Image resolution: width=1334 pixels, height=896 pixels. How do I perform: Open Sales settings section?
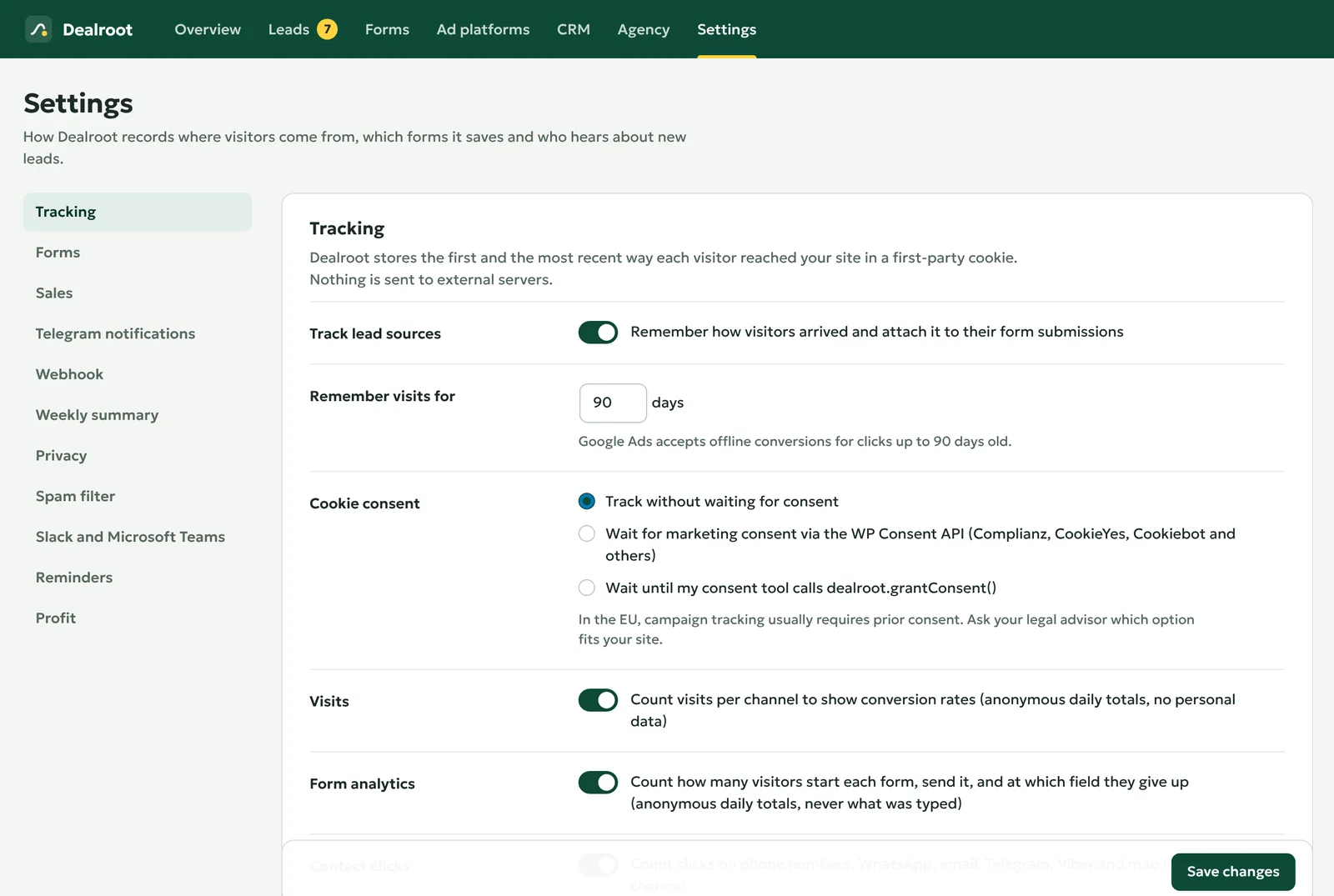[138, 293]
